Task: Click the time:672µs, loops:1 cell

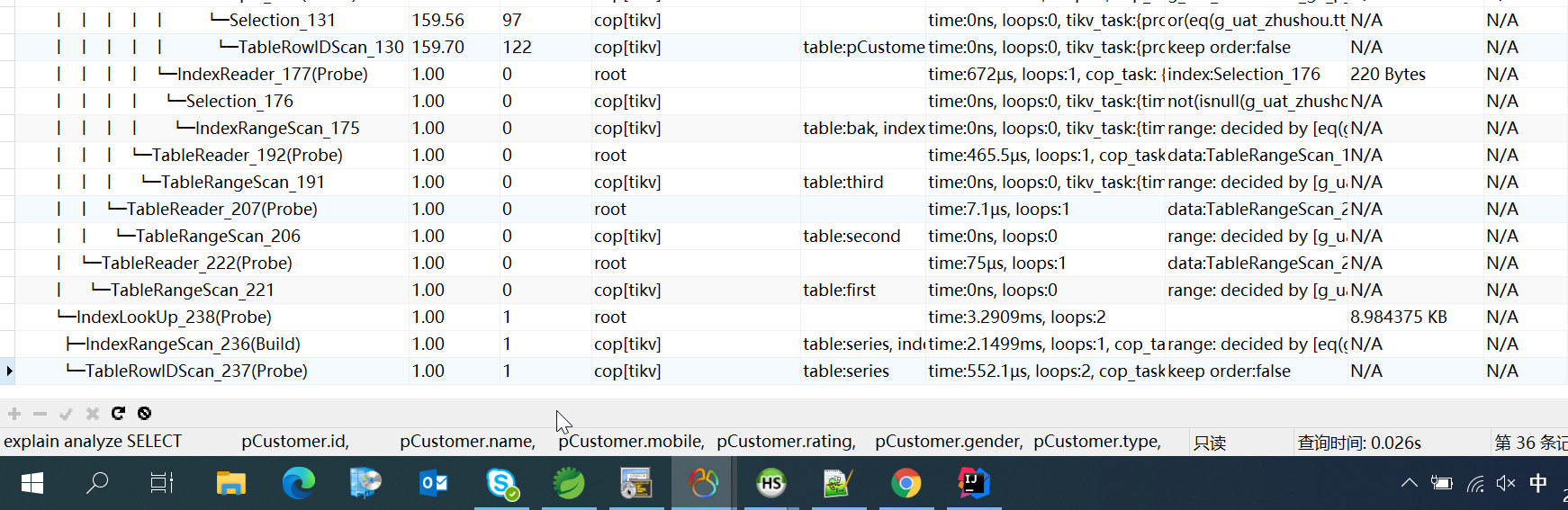Action: (1046, 74)
